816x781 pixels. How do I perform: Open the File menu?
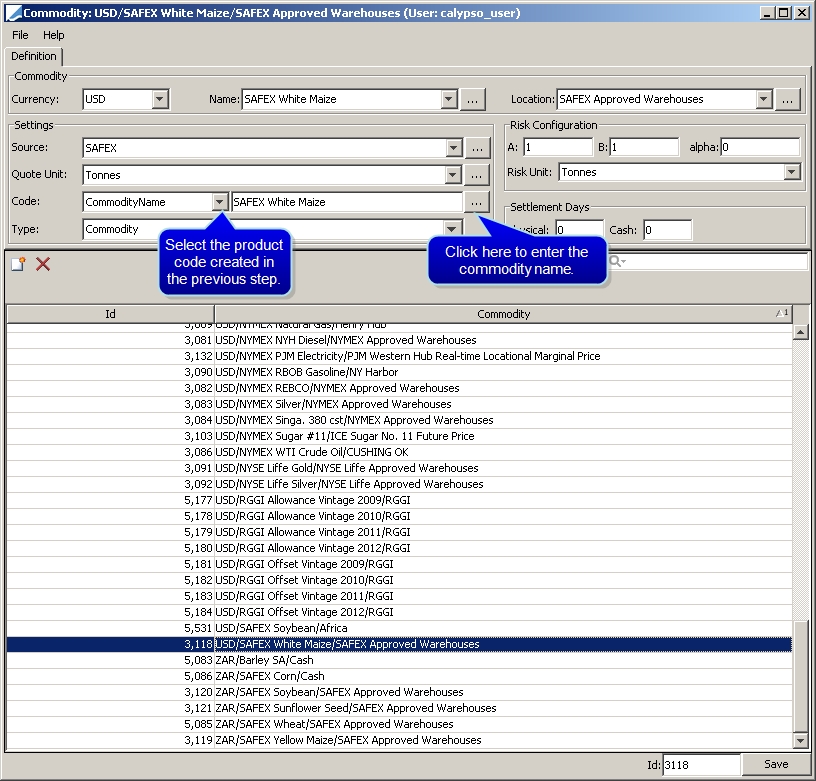(20, 35)
